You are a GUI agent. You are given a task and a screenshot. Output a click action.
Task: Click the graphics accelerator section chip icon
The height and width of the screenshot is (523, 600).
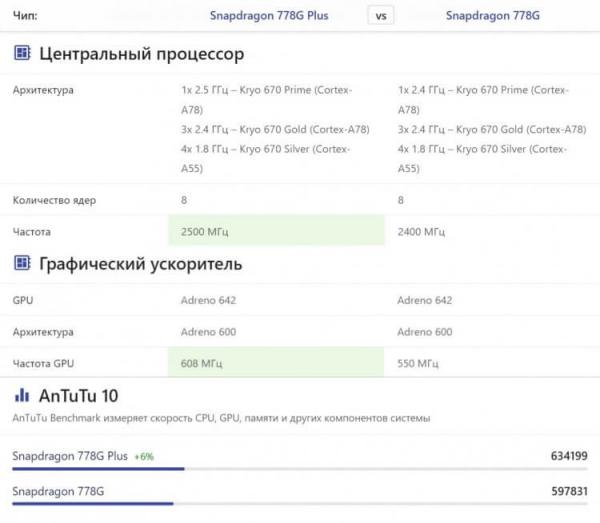pyautogui.click(x=22, y=263)
